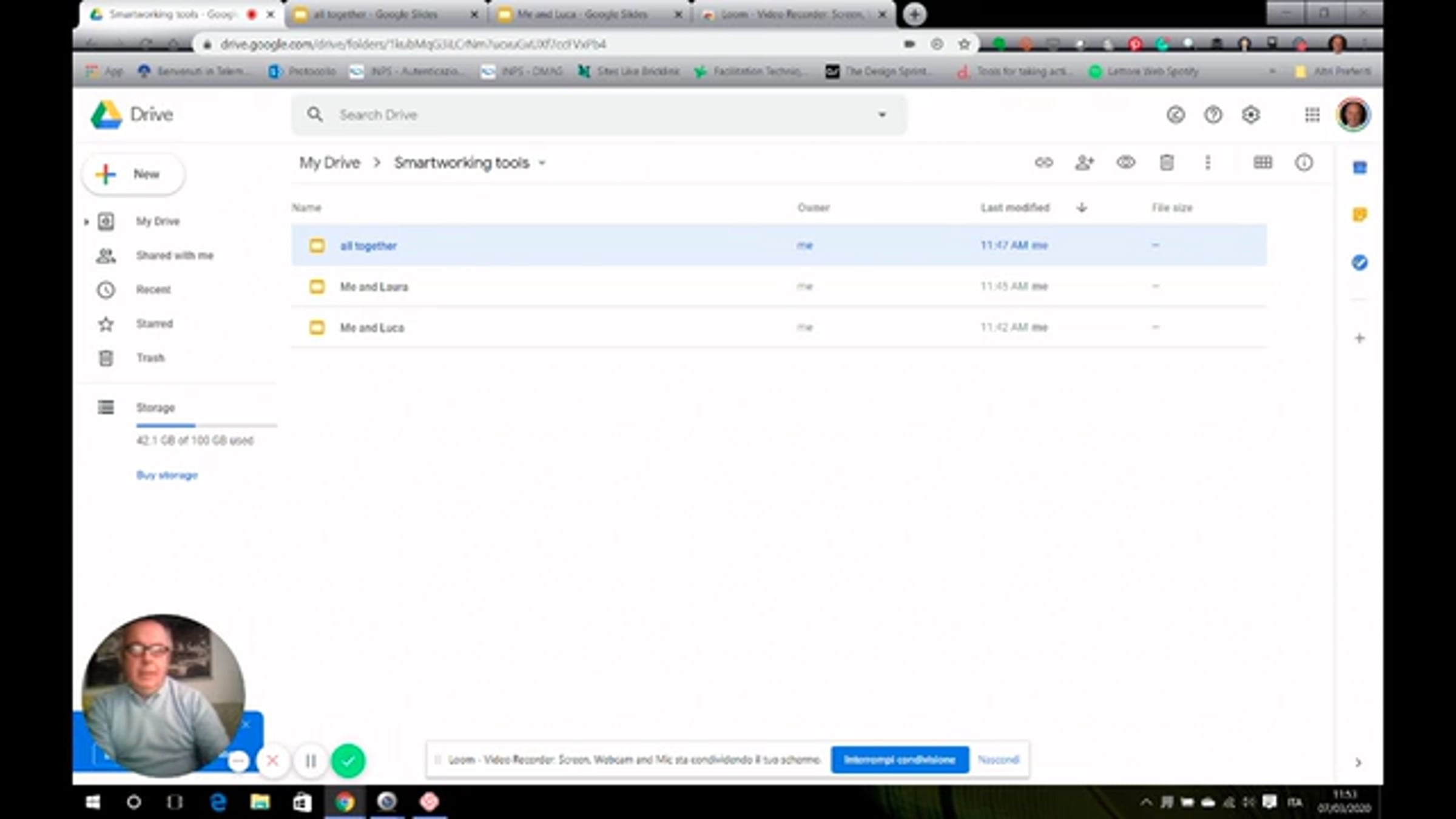Open Google Tasks in side panel
Image resolution: width=1456 pixels, height=819 pixels.
pos(1360,263)
